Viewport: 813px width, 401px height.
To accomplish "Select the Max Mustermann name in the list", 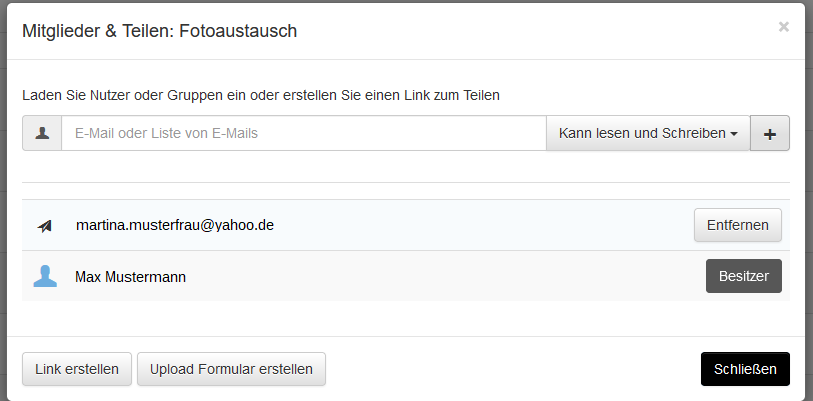I will (131, 276).
